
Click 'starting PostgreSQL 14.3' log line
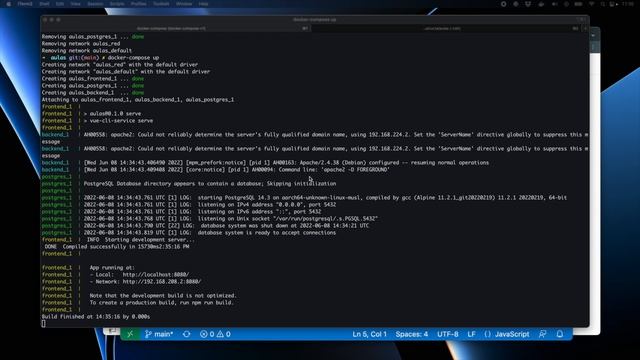click(x=382, y=198)
